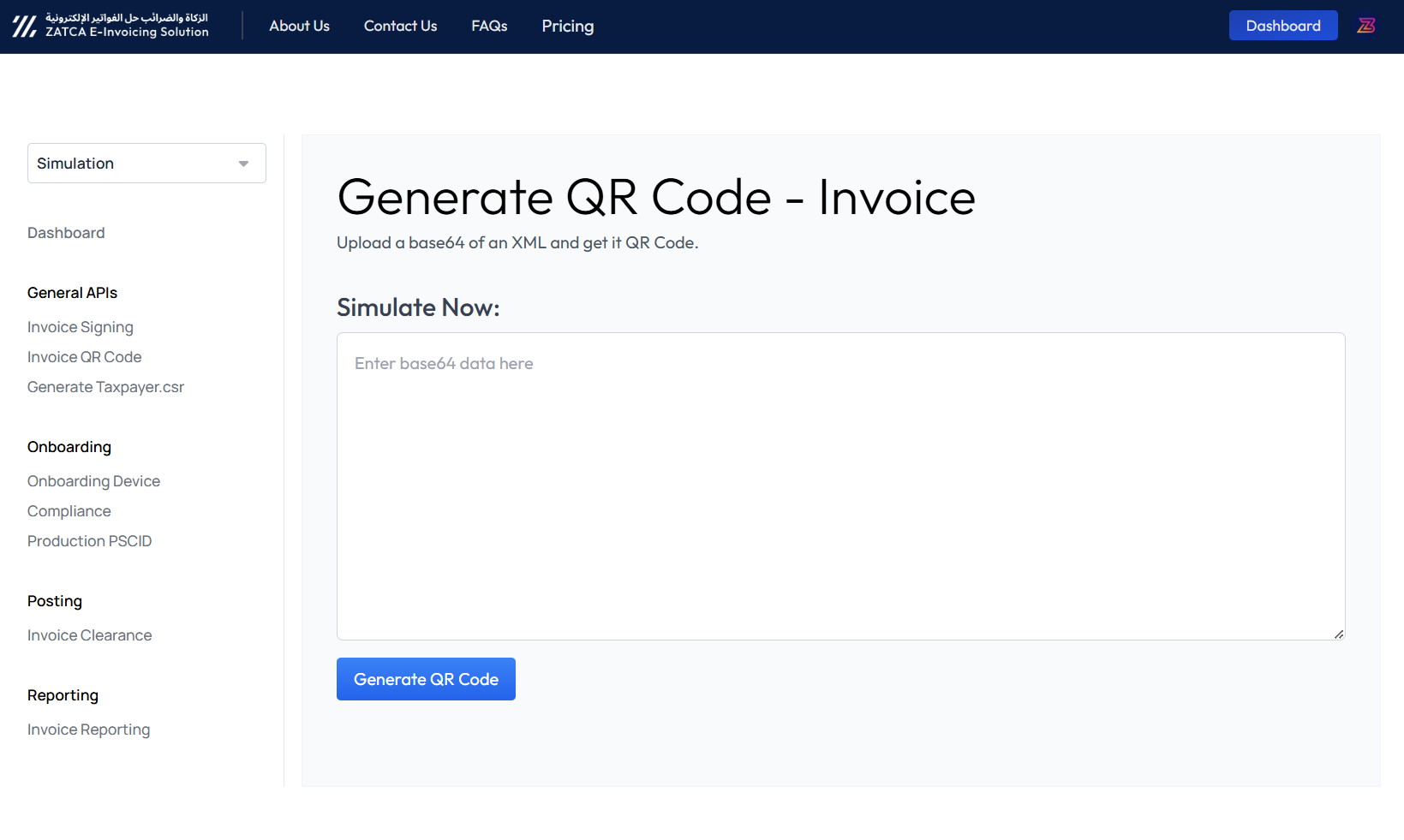Viewport: 1404px width, 840px height.
Task: Select Onboarding Device under Onboarding
Action: pyautogui.click(x=93, y=480)
